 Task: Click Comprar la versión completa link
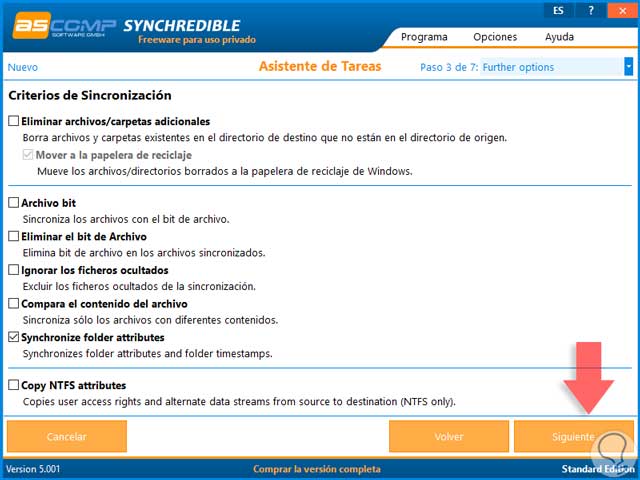(317, 469)
